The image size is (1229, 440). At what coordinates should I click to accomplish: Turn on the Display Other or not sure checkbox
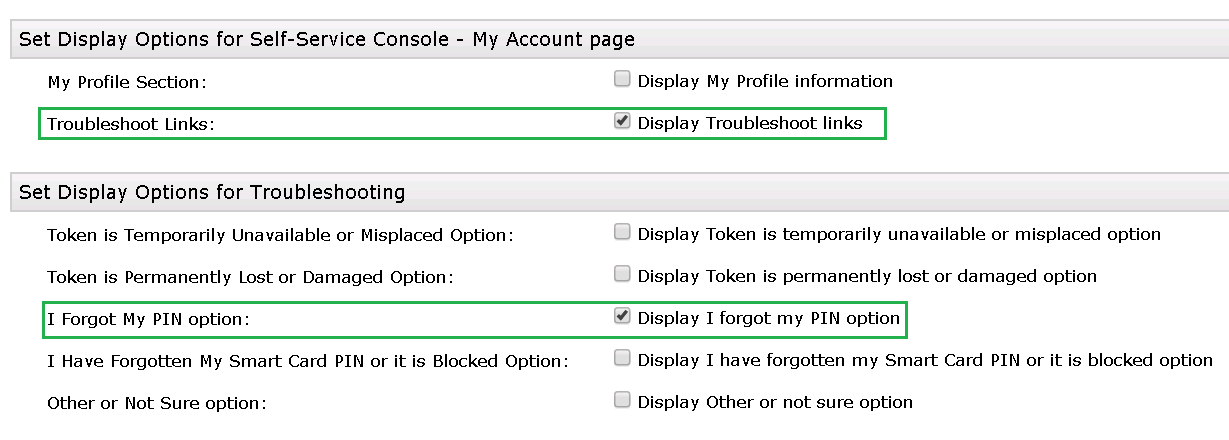(x=622, y=401)
